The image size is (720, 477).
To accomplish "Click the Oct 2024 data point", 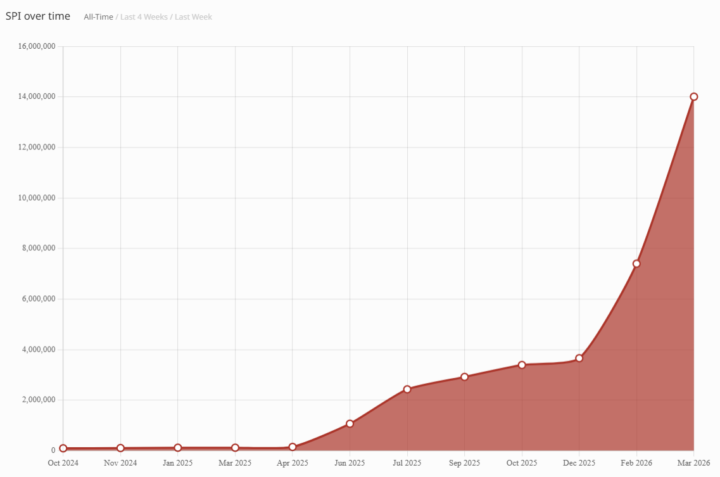I will 63,449.
